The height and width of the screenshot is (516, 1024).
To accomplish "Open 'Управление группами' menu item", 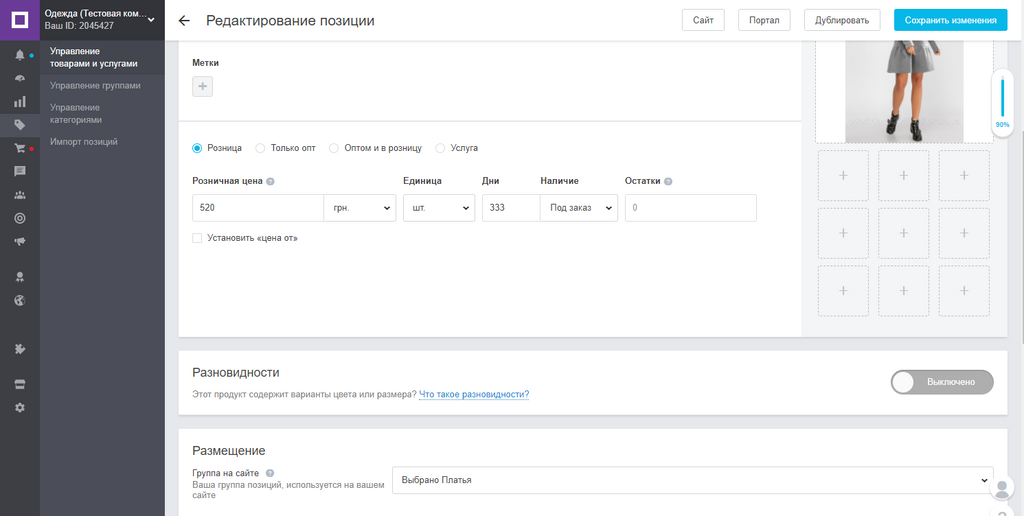I will click(95, 86).
